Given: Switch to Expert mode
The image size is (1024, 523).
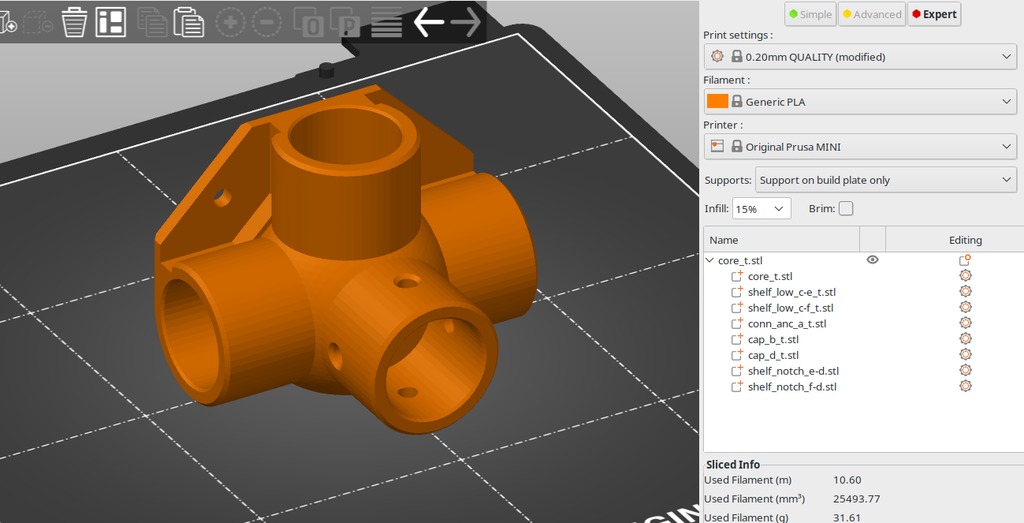Looking at the screenshot, I should tap(934, 14).
